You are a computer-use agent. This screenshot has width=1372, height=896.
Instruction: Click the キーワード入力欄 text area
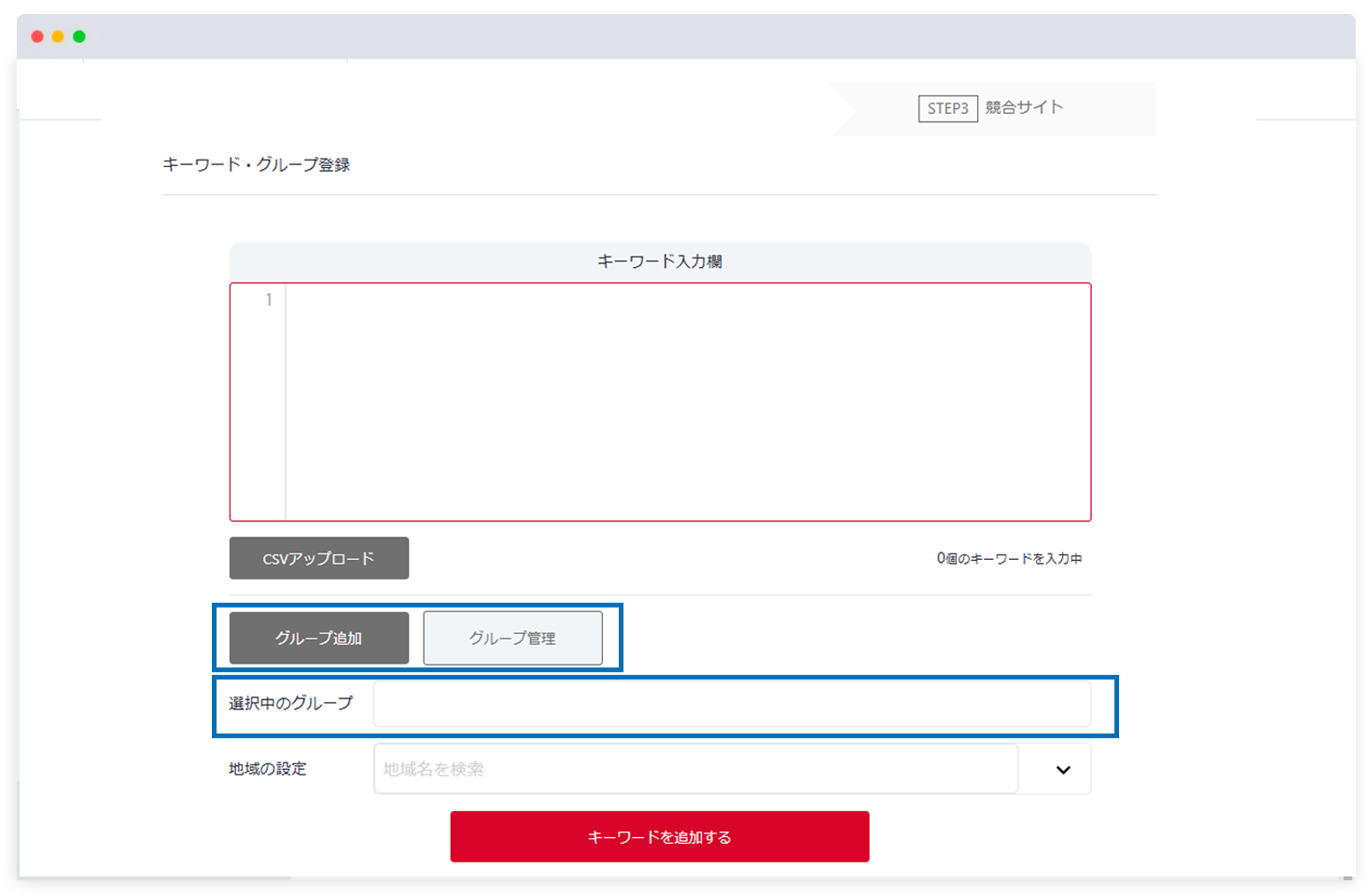681,401
